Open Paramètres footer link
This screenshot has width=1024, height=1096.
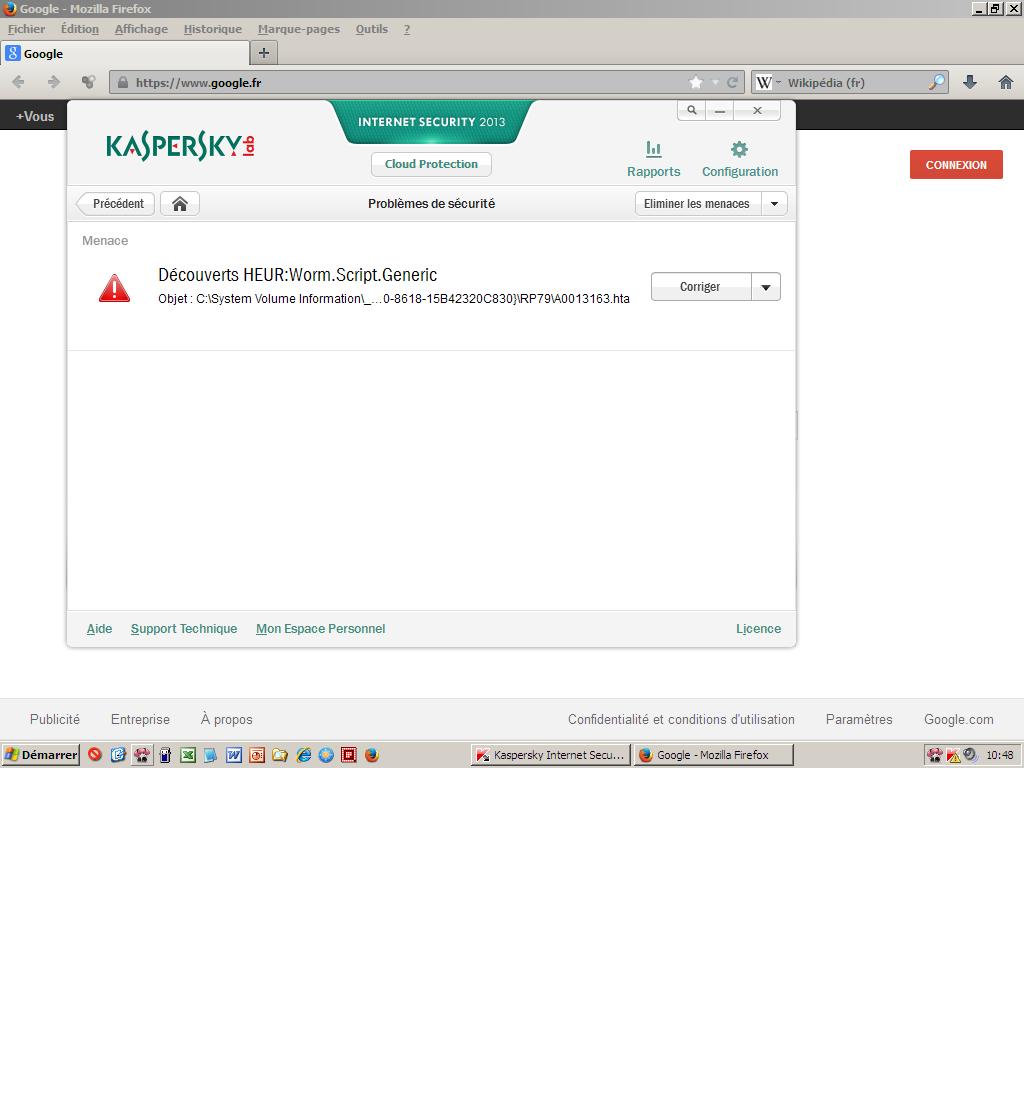859,719
